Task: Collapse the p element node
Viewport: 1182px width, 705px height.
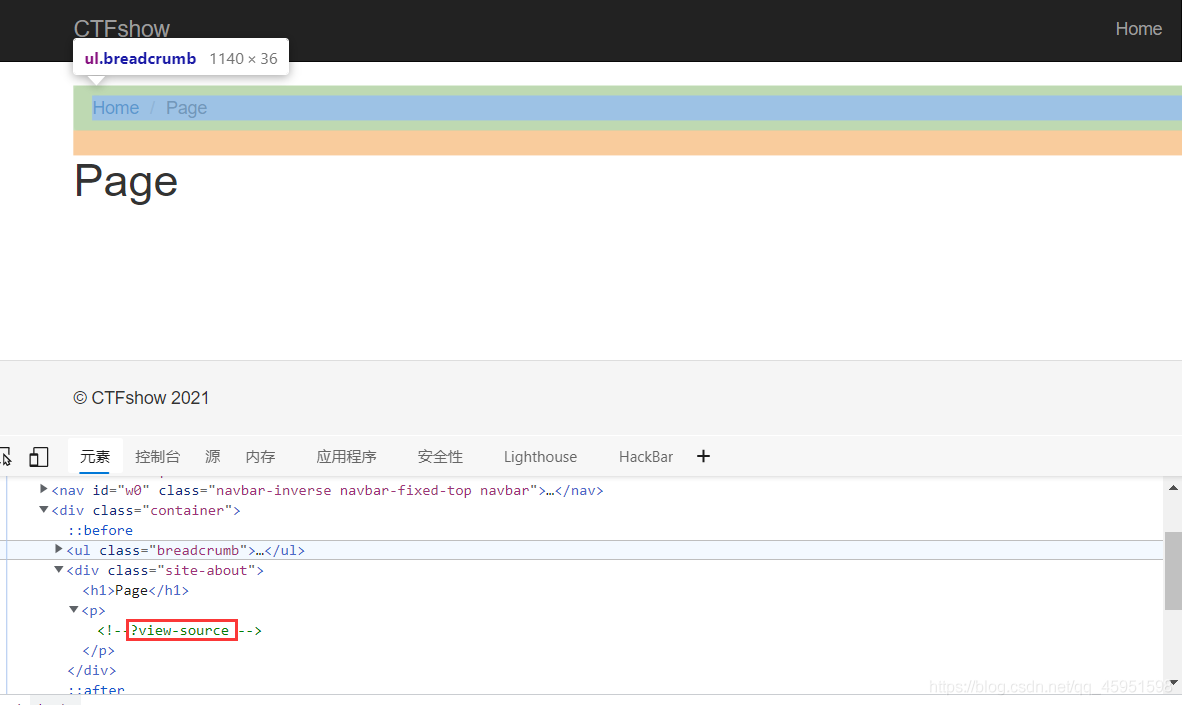Action: click(74, 609)
